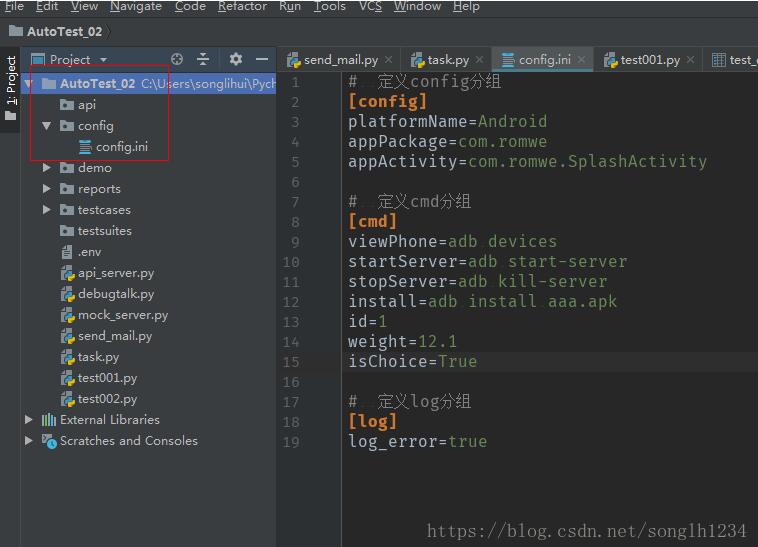Open Project panel settings gear
The image size is (758, 547).
(x=236, y=60)
